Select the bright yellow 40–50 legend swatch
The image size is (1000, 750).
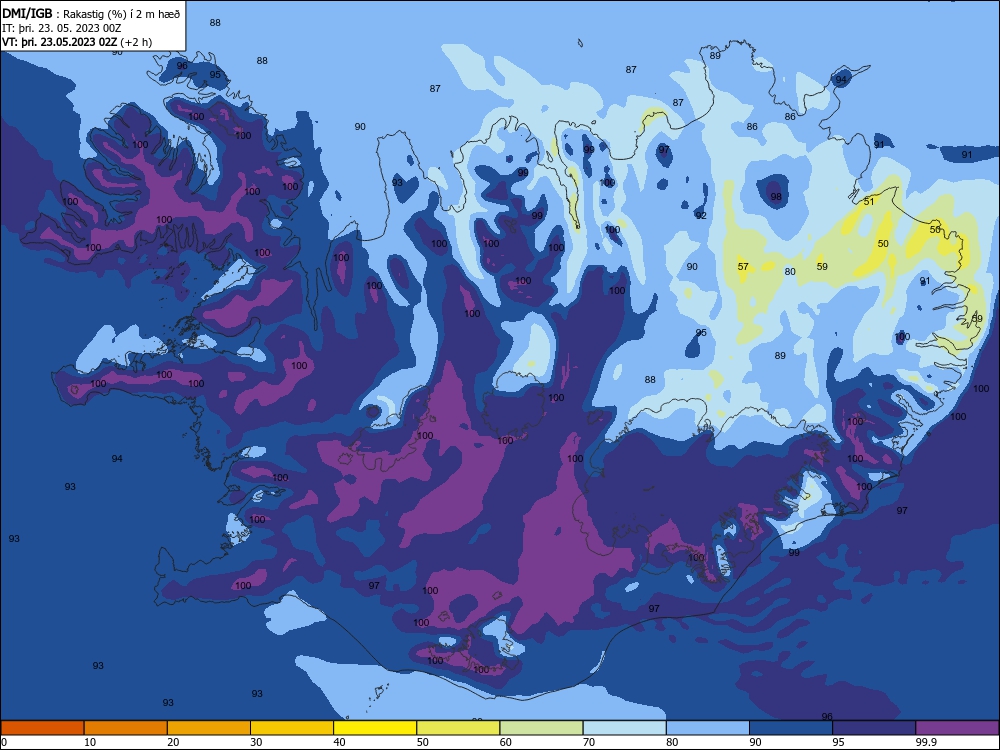click(375, 728)
